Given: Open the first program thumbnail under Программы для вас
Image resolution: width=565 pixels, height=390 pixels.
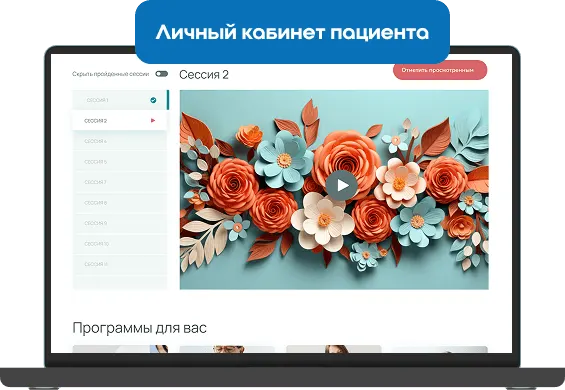Looking at the screenshot, I should click(120, 349).
